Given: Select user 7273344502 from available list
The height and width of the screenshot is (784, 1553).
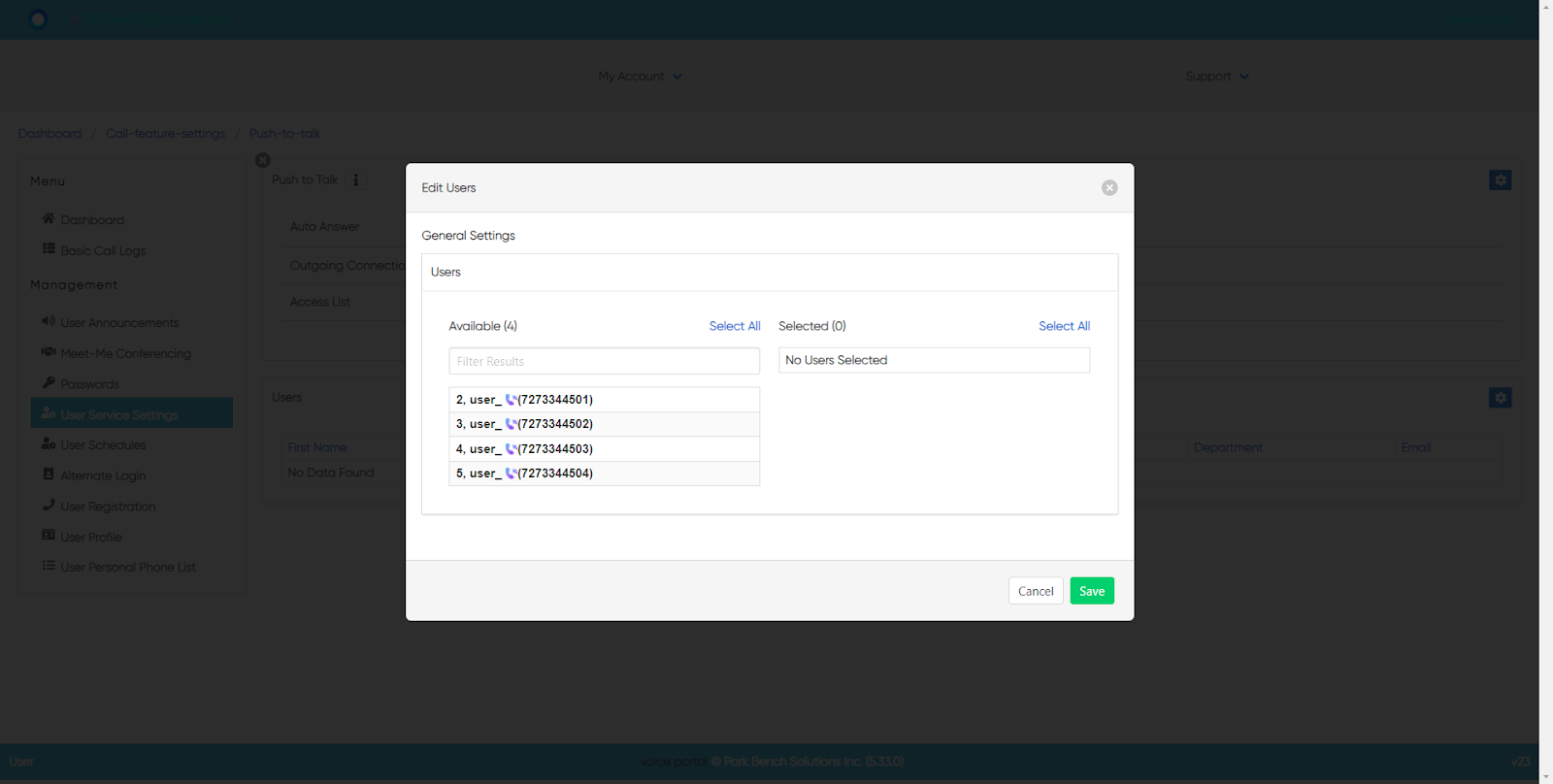Looking at the screenshot, I should pyautogui.click(x=604, y=424).
